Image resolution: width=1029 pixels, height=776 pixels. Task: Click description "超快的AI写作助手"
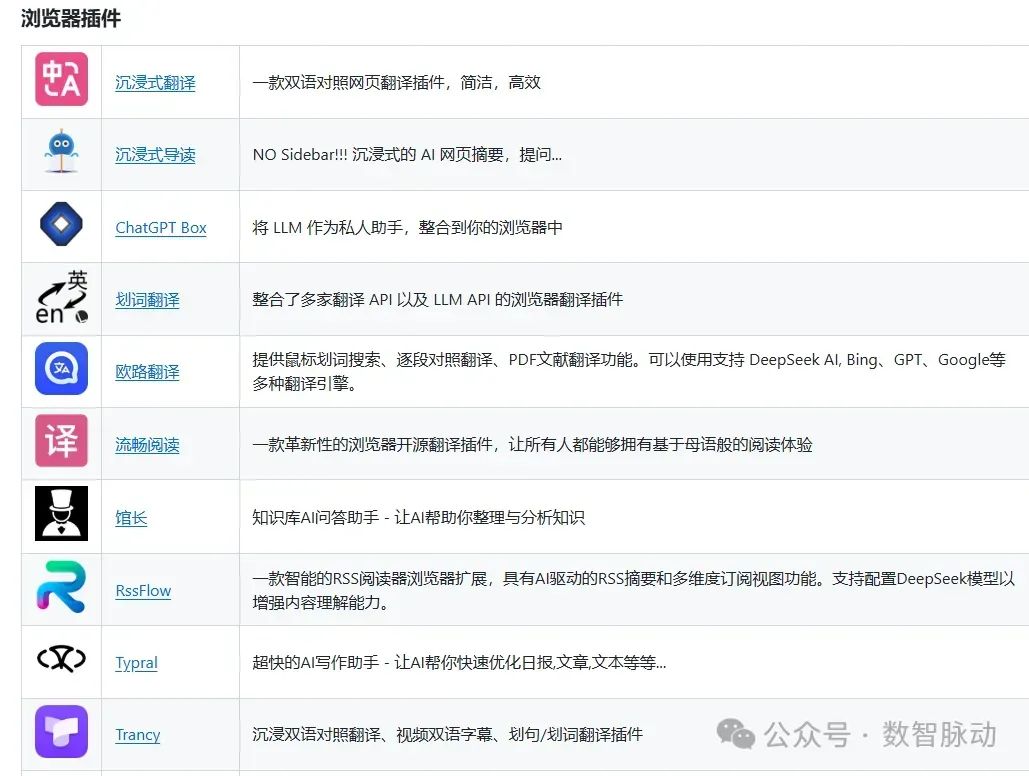(459, 663)
